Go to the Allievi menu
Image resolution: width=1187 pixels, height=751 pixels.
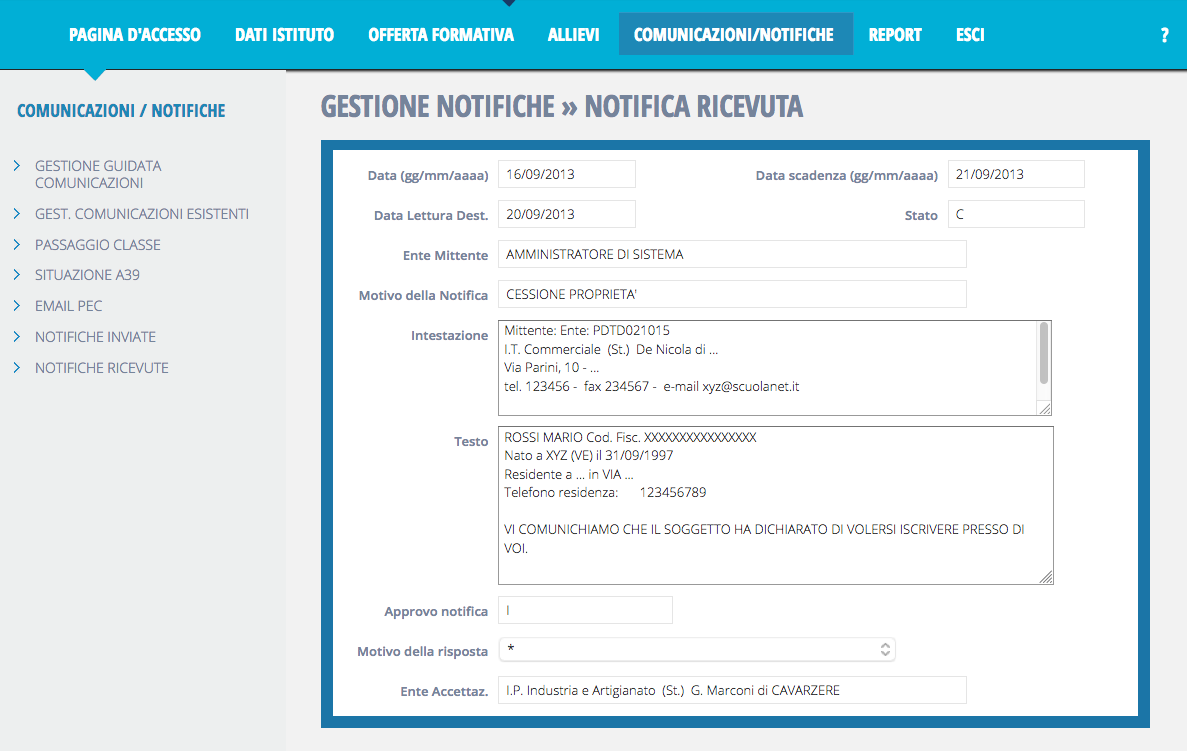(574, 35)
